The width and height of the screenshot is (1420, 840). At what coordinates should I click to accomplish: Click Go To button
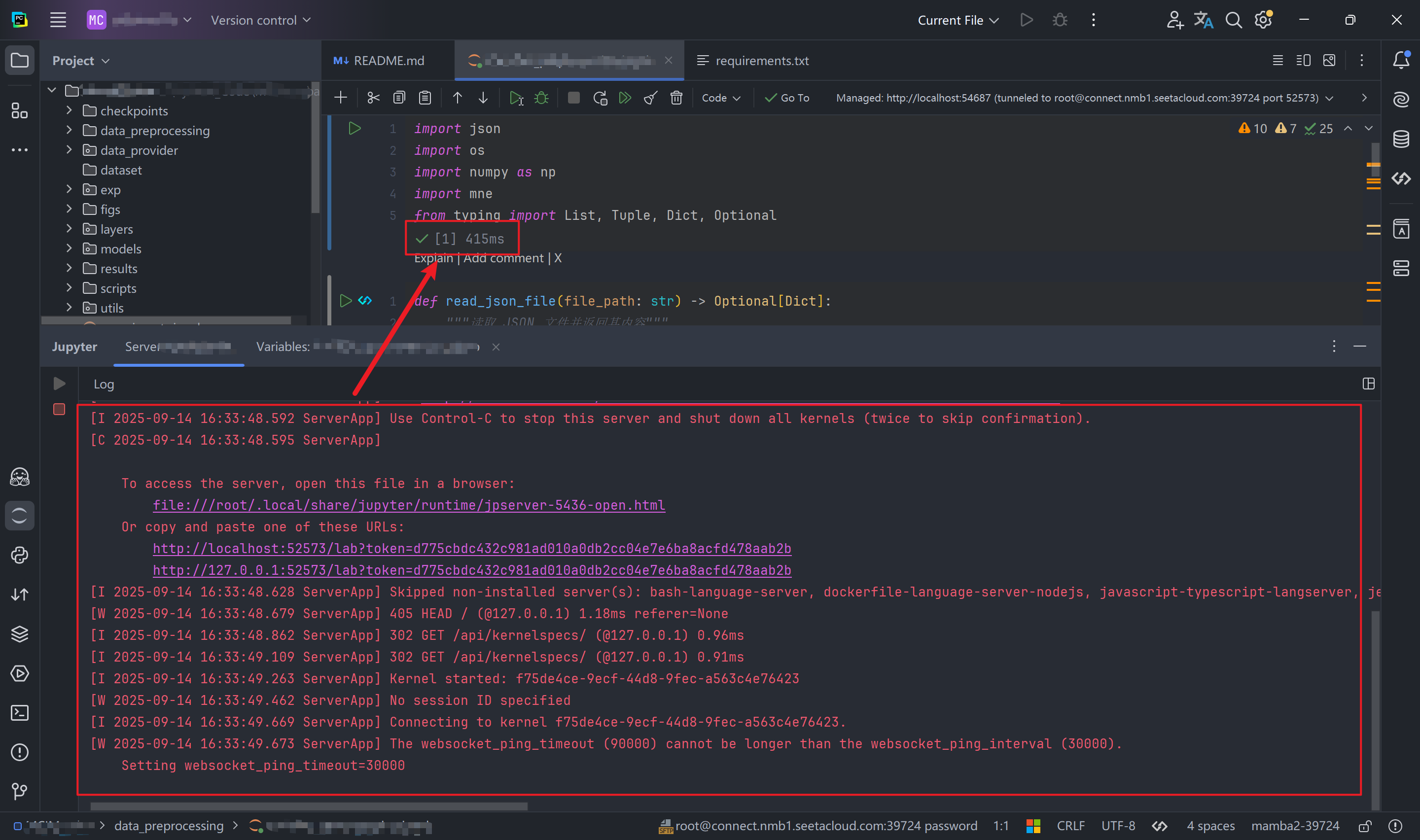(787, 98)
